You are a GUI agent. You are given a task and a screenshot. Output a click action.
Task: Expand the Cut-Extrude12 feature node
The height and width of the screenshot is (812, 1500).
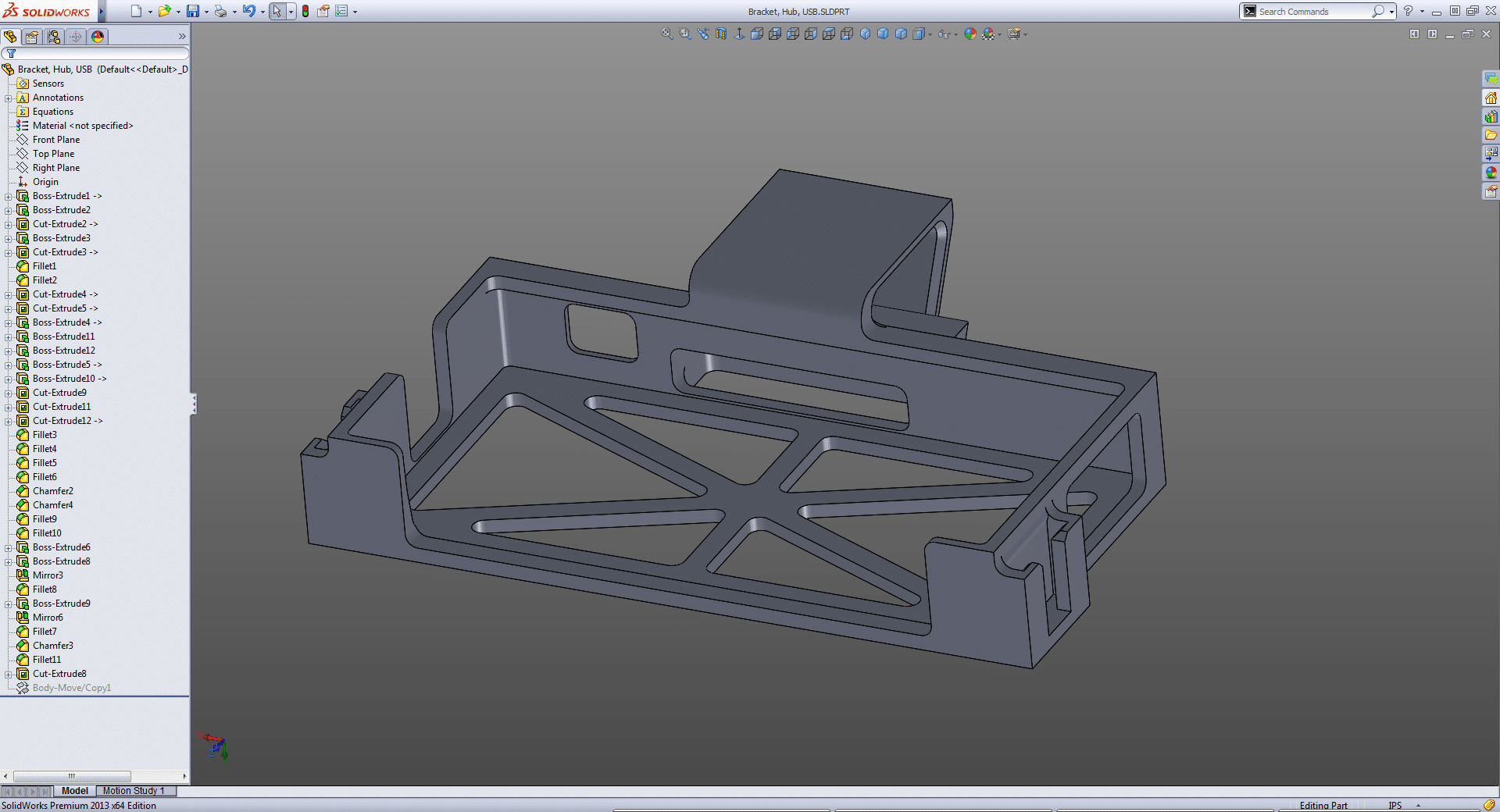(9, 421)
